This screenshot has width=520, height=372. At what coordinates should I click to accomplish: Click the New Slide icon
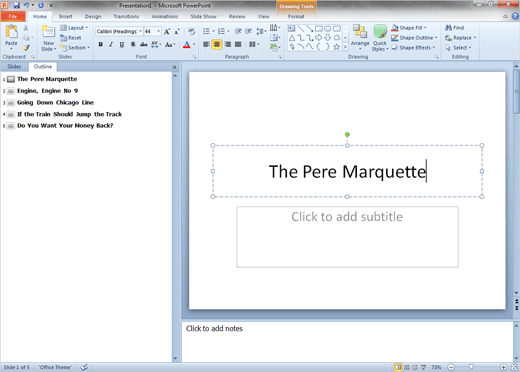point(48,32)
